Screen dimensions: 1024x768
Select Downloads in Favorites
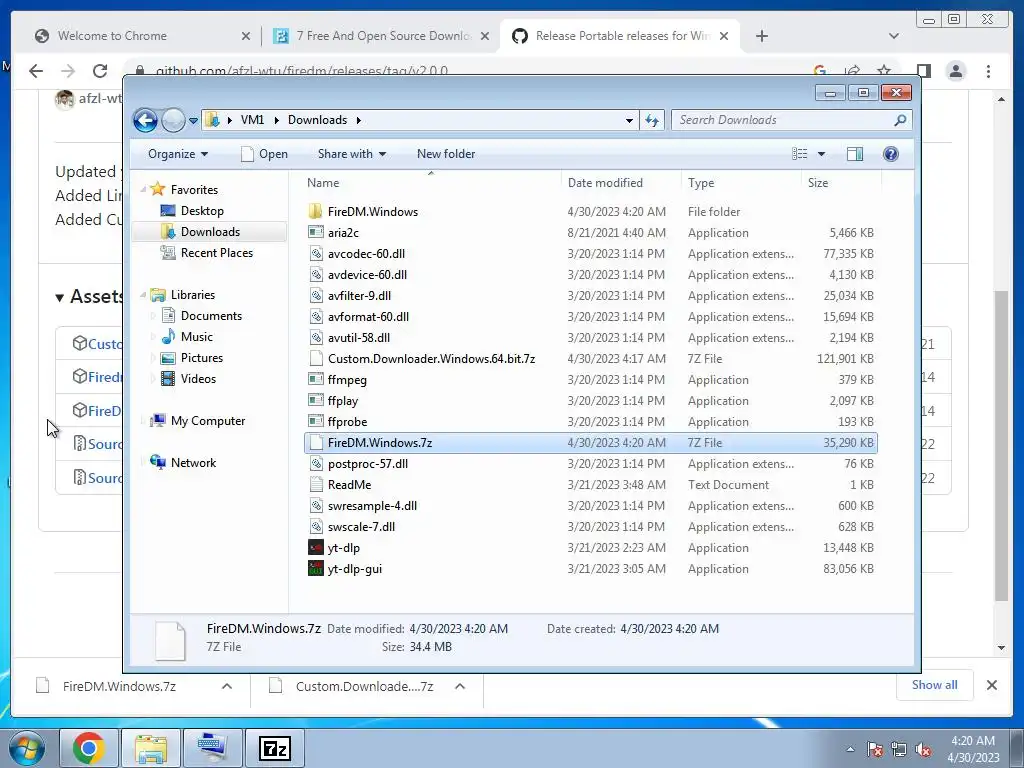210,232
